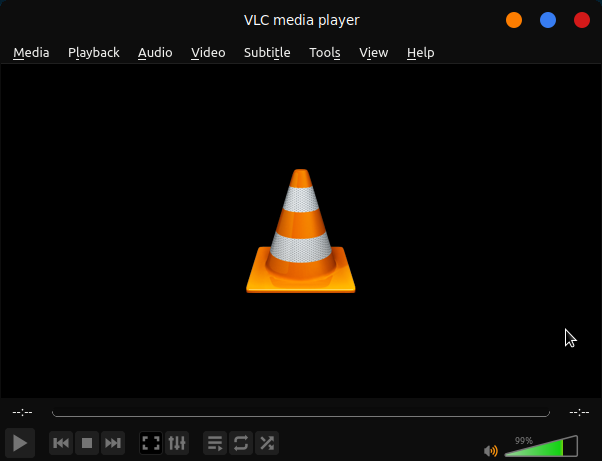Click the playback seek bar
This screenshot has height=461, width=602.
300,412
